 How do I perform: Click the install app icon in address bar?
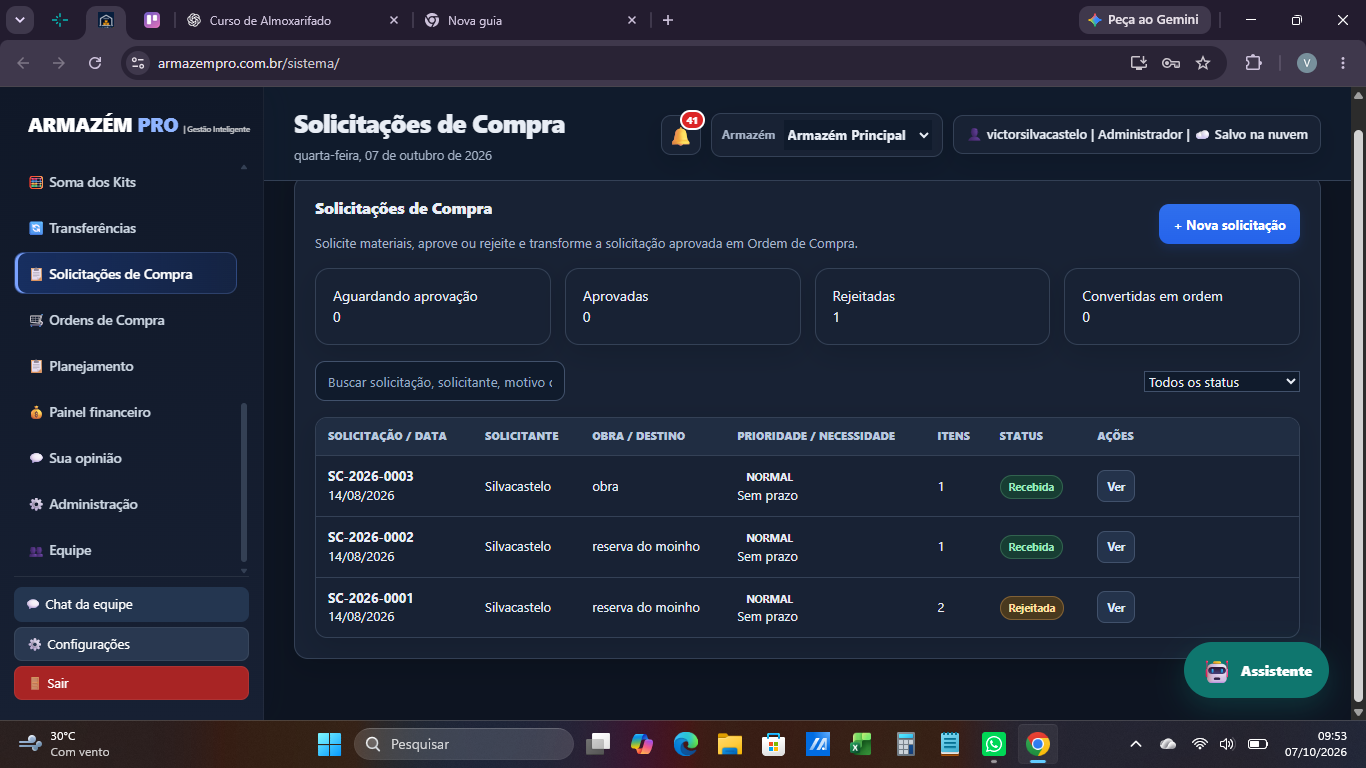[1138, 63]
